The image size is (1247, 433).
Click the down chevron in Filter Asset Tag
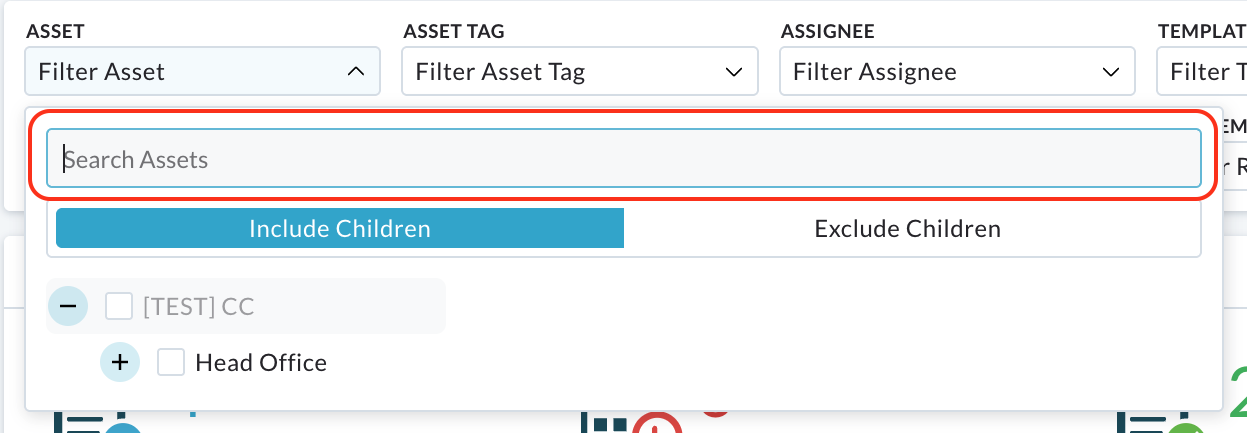tap(732, 72)
